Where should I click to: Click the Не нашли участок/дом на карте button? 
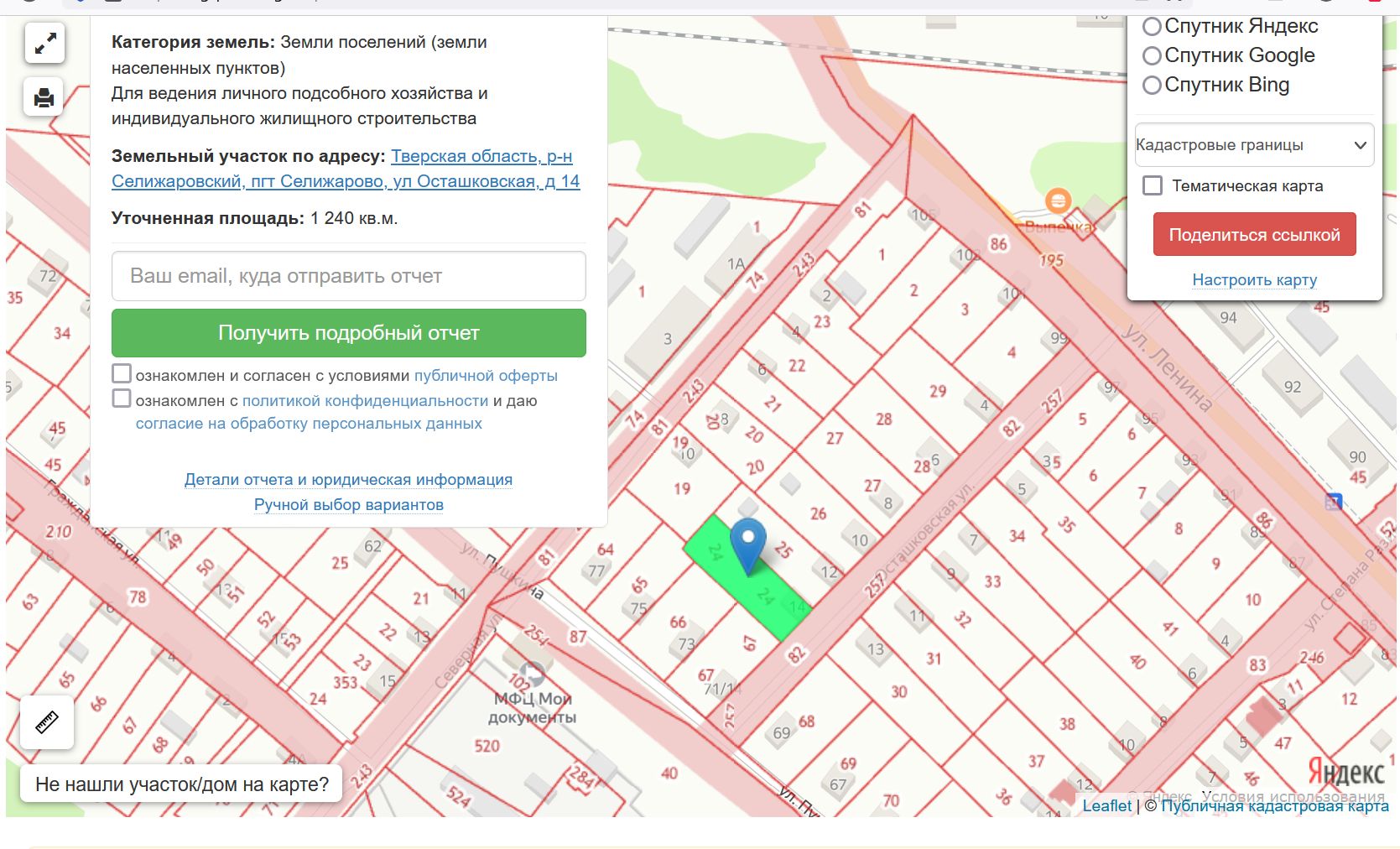point(181,784)
